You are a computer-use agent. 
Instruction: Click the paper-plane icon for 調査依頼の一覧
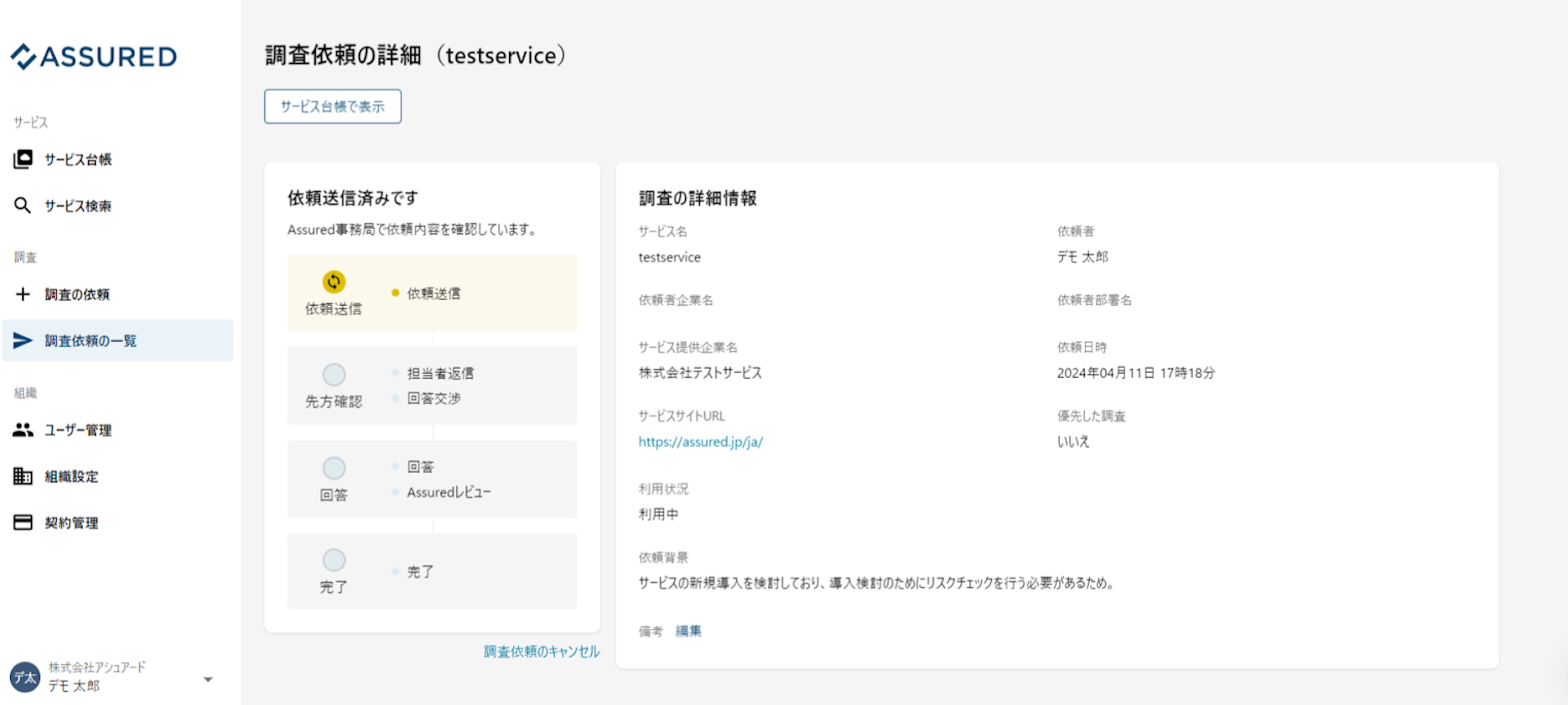point(22,340)
